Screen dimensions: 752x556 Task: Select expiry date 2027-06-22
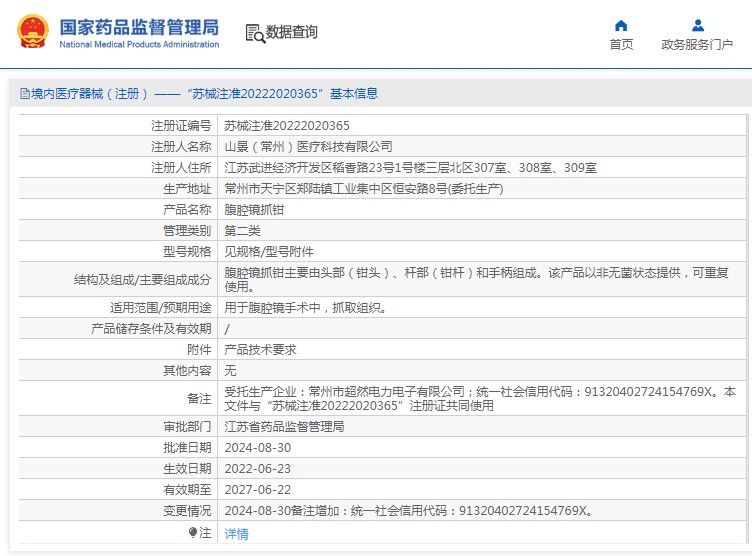[x=258, y=490]
